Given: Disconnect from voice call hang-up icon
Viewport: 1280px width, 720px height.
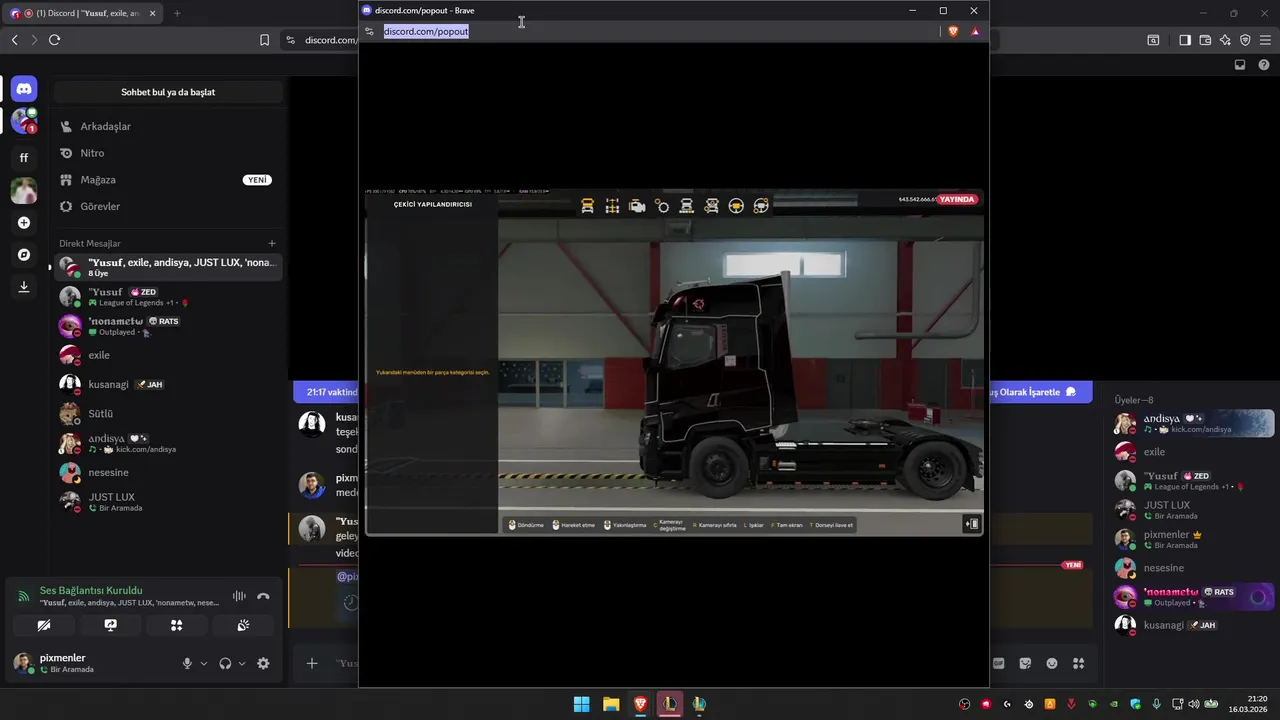Looking at the screenshot, I should click(263, 596).
